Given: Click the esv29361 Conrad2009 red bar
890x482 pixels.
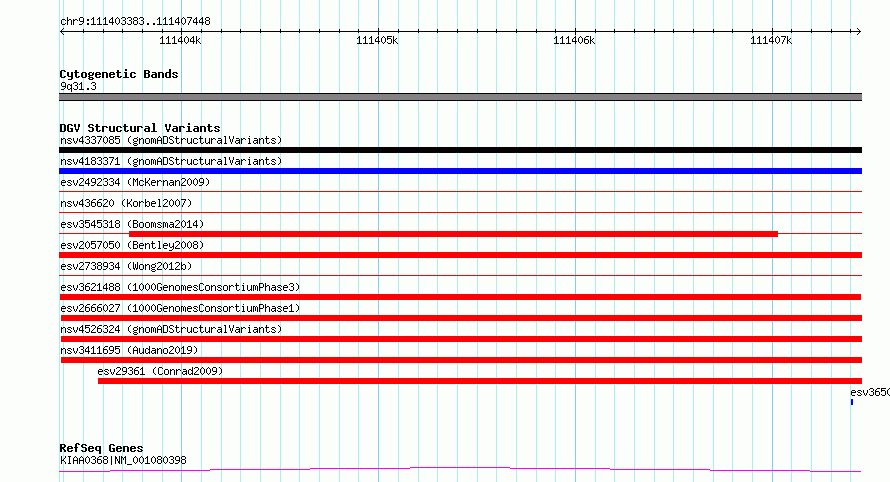Looking at the screenshot, I should point(480,381).
